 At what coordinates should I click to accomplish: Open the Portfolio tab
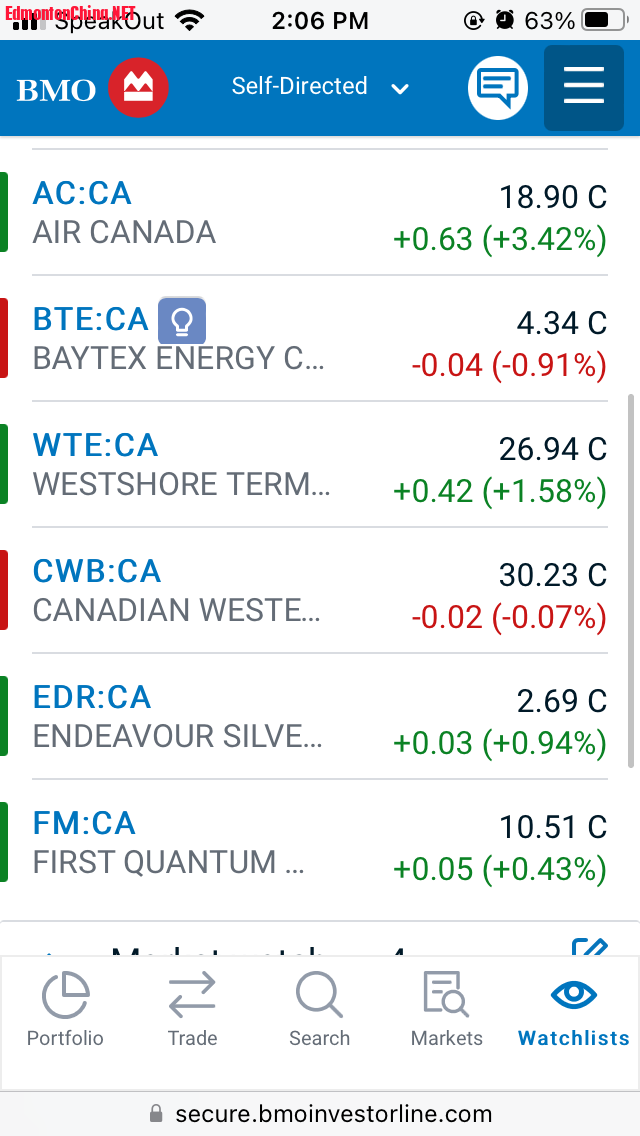(x=65, y=1011)
